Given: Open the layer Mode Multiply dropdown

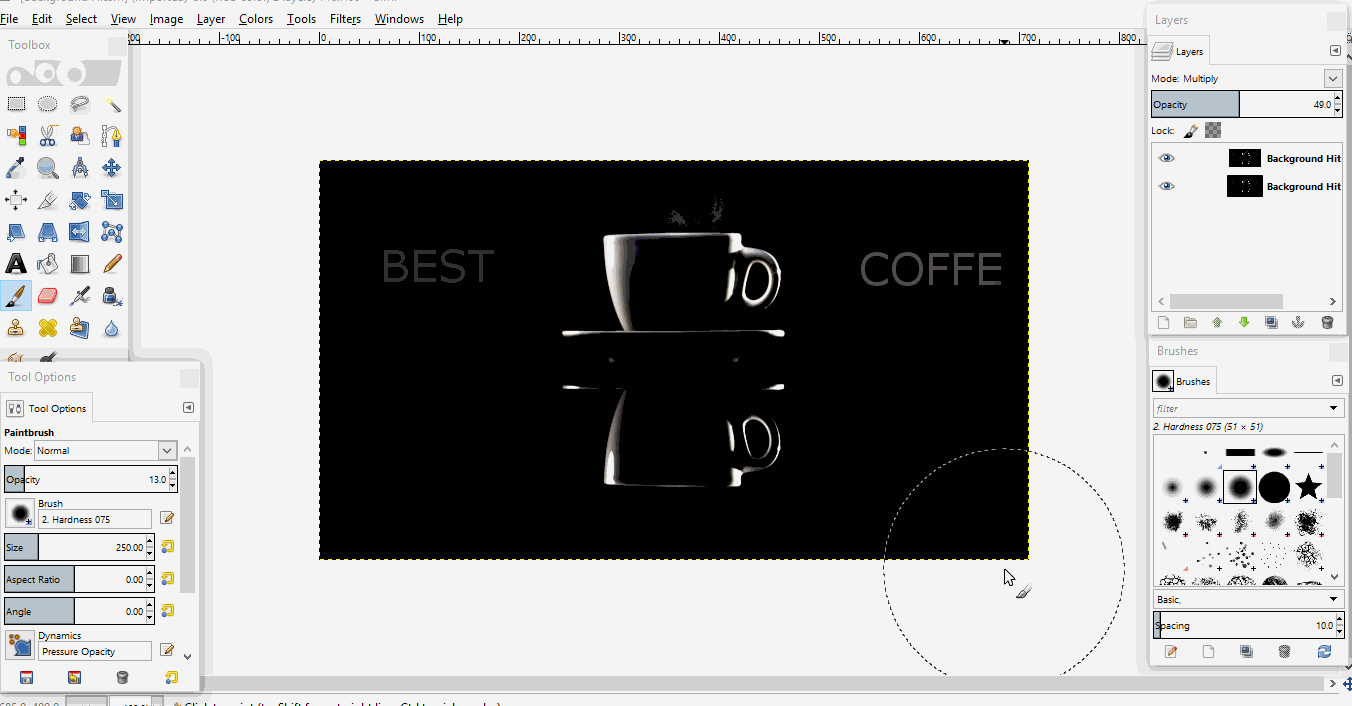Looking at the screenshot, I should [1333, 78].
